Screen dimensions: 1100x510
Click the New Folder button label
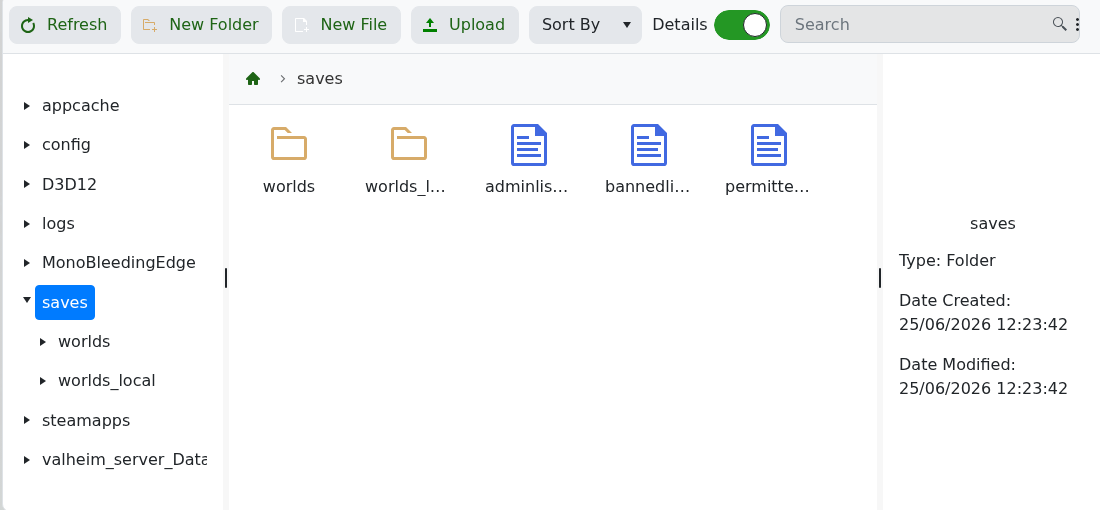214,25
